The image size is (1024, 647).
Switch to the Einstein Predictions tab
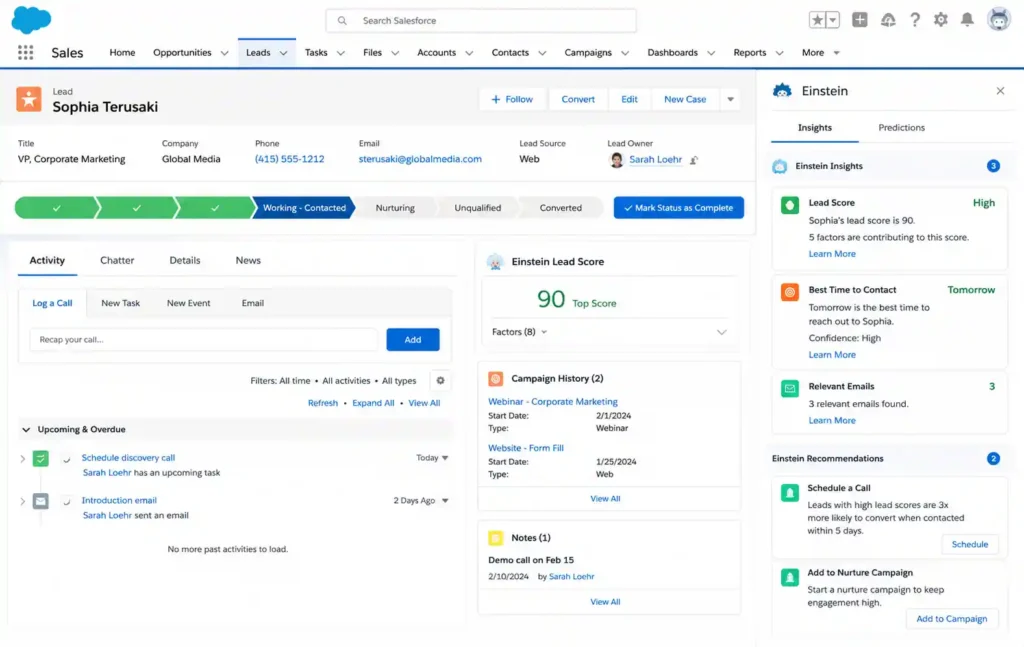[901, 127]
